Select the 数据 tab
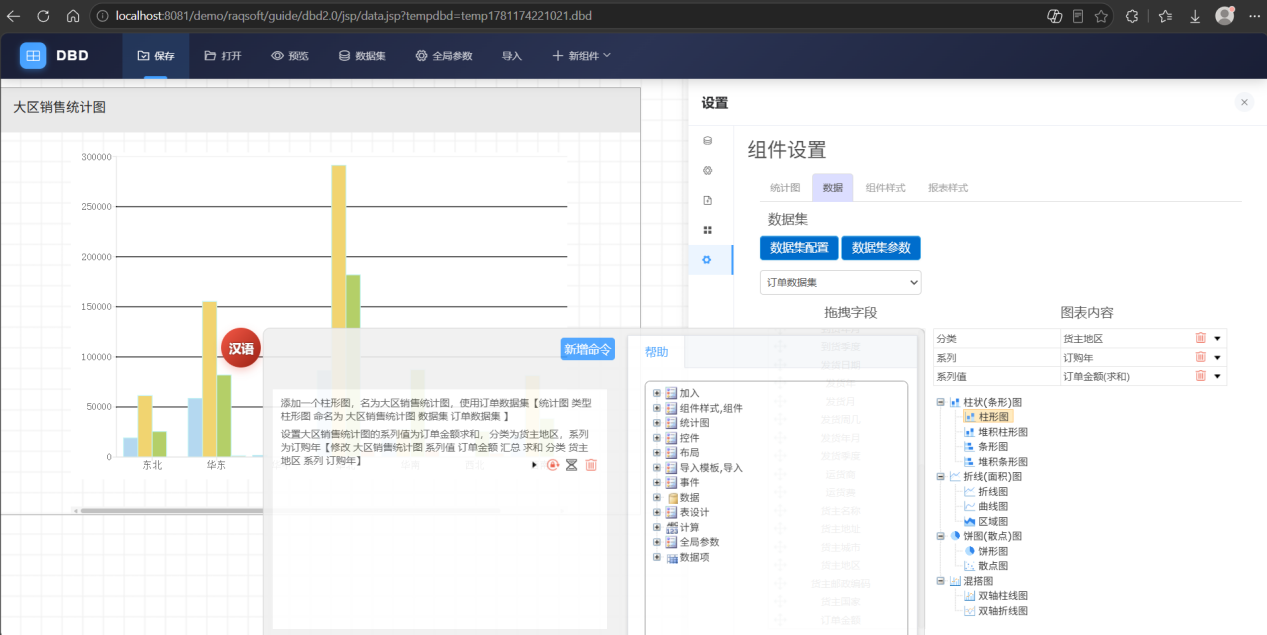The height and width of the screenshot is (635, 1267). point(833,188)
